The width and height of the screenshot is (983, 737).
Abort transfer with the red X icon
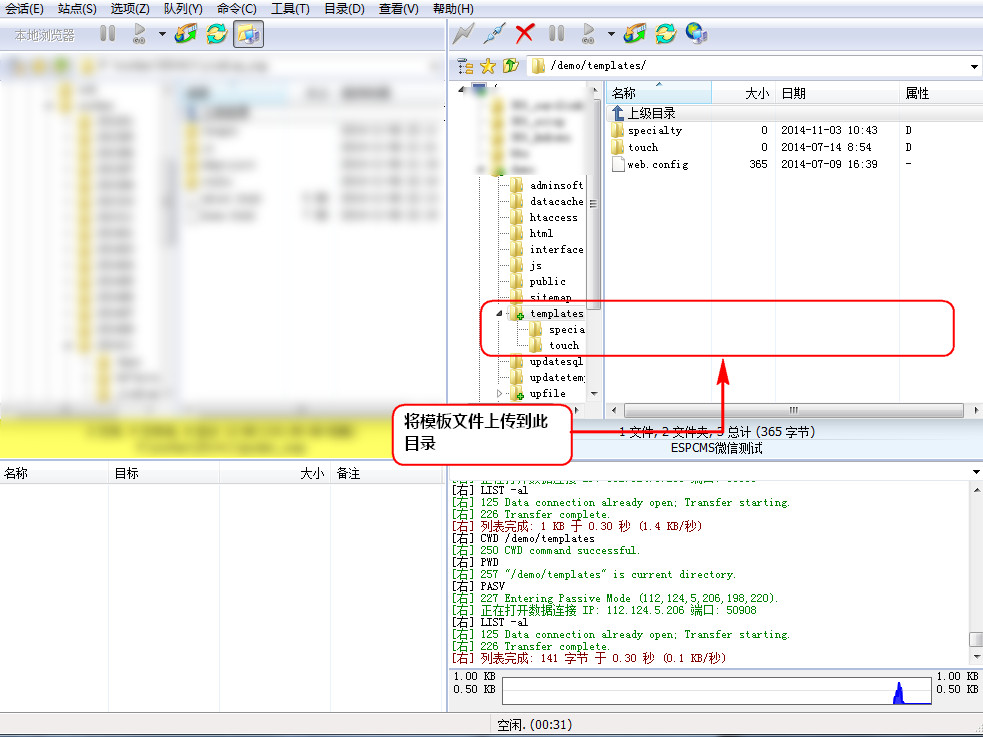pos(524,34)
